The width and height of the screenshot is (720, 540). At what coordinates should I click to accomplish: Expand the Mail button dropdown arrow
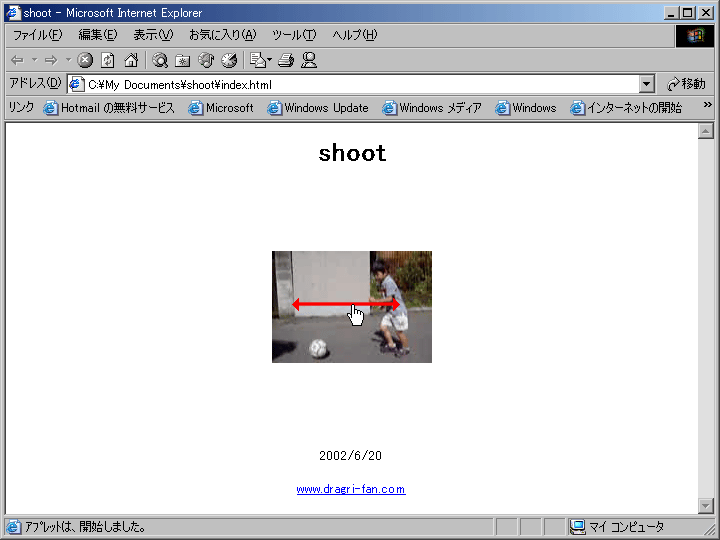(270, 60)
